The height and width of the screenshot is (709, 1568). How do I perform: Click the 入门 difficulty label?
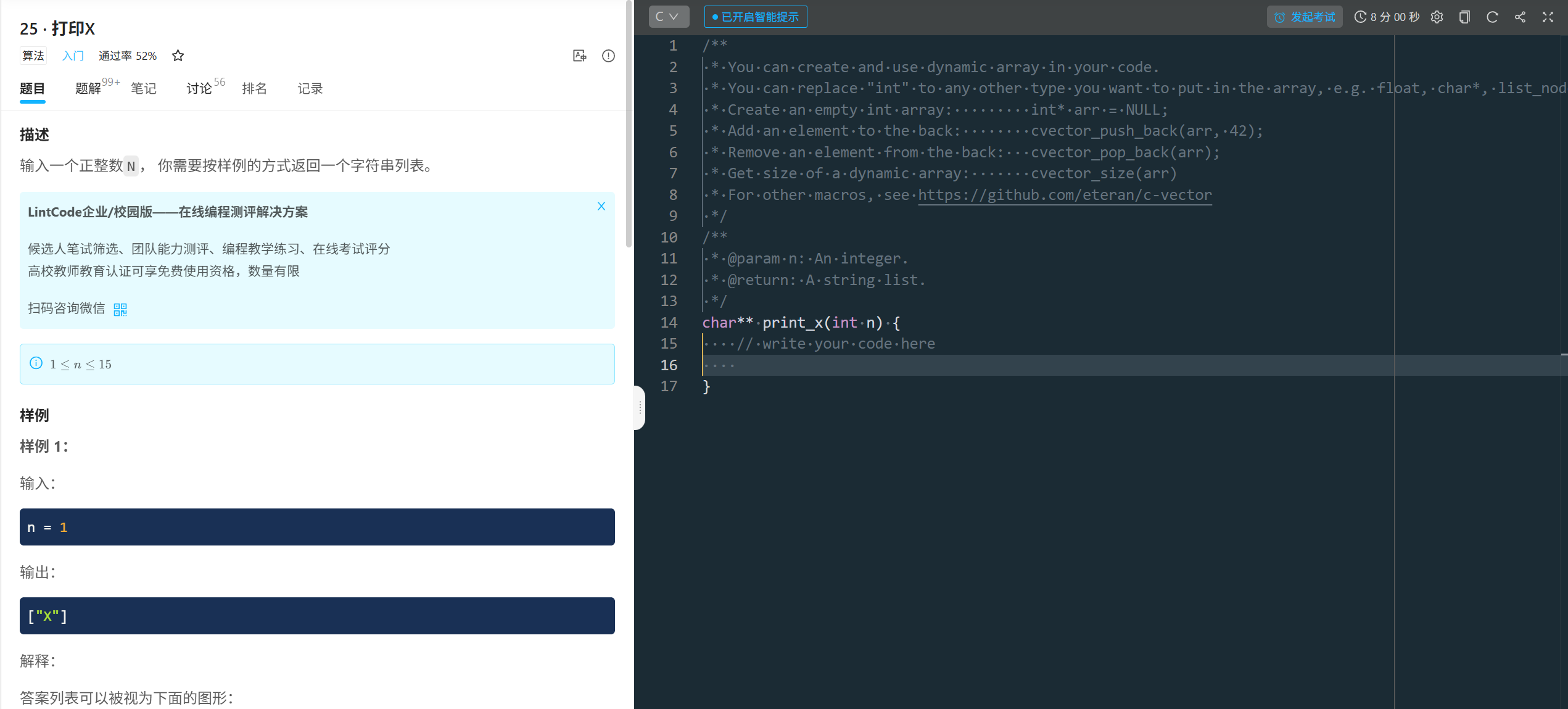73,56
